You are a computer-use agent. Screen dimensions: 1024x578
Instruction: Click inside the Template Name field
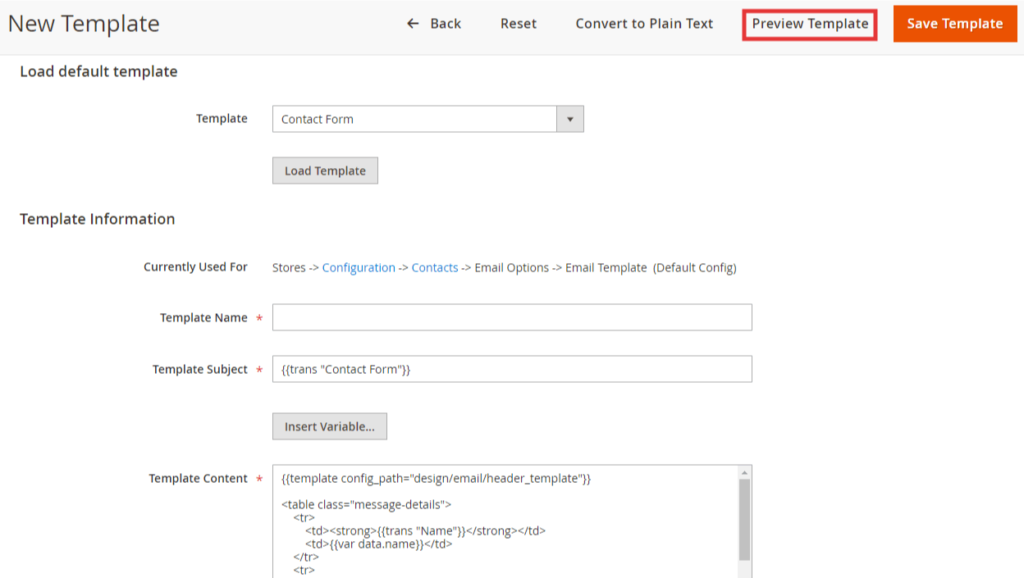click(512, 317)
